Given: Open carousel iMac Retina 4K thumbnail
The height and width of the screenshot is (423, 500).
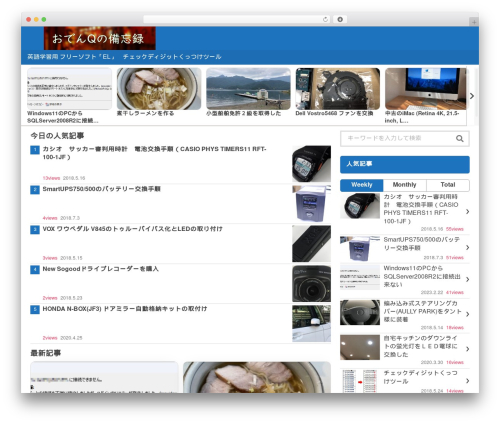Looking at the screenshot, I should (x=426, y=89).
